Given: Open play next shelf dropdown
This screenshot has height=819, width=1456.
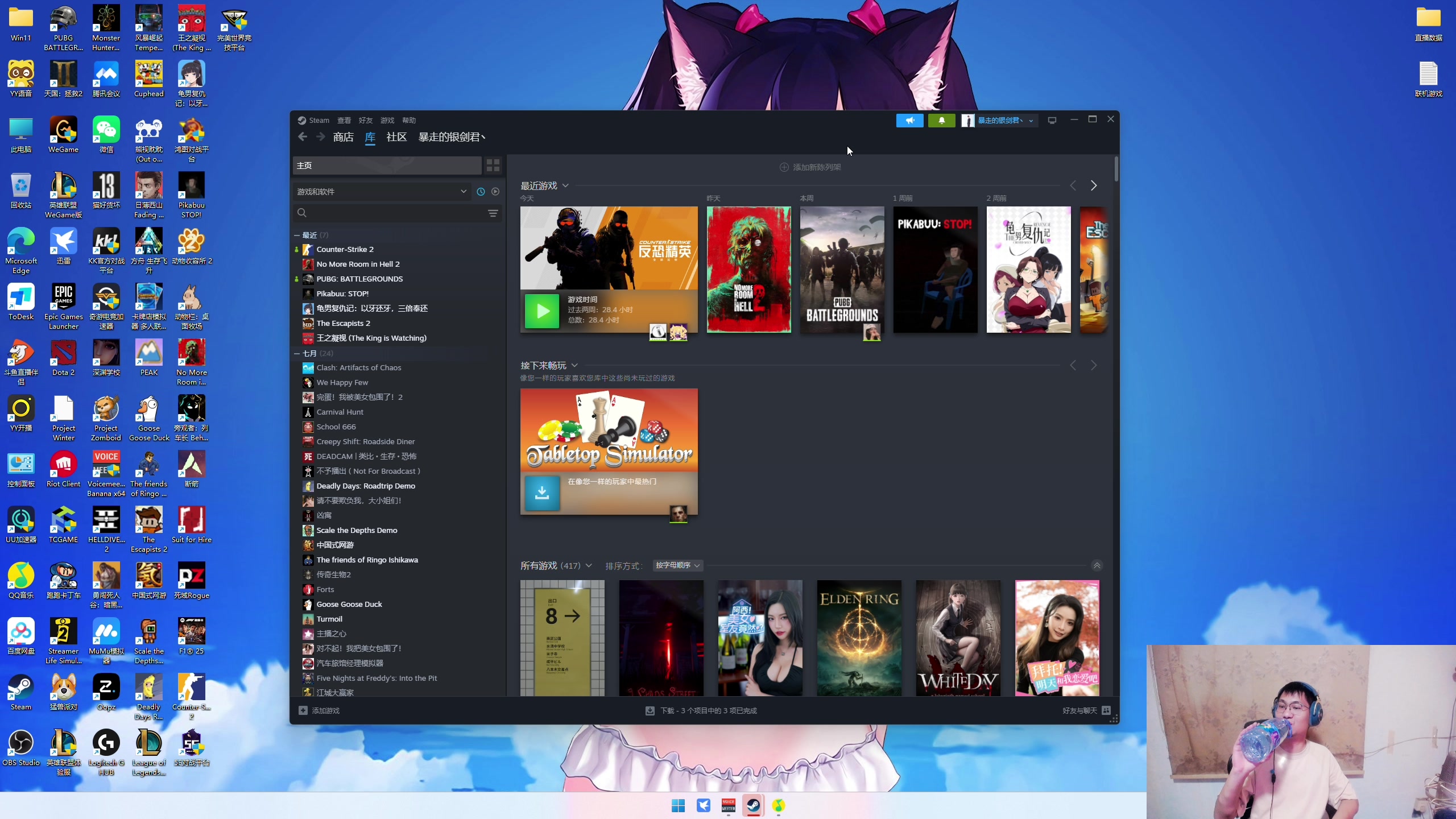Looking at the screenshot, I should [574, 365].
